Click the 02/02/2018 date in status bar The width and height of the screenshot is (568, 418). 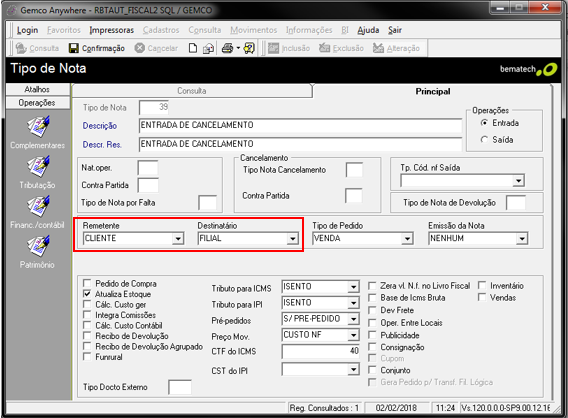click(x=396, y=408)
